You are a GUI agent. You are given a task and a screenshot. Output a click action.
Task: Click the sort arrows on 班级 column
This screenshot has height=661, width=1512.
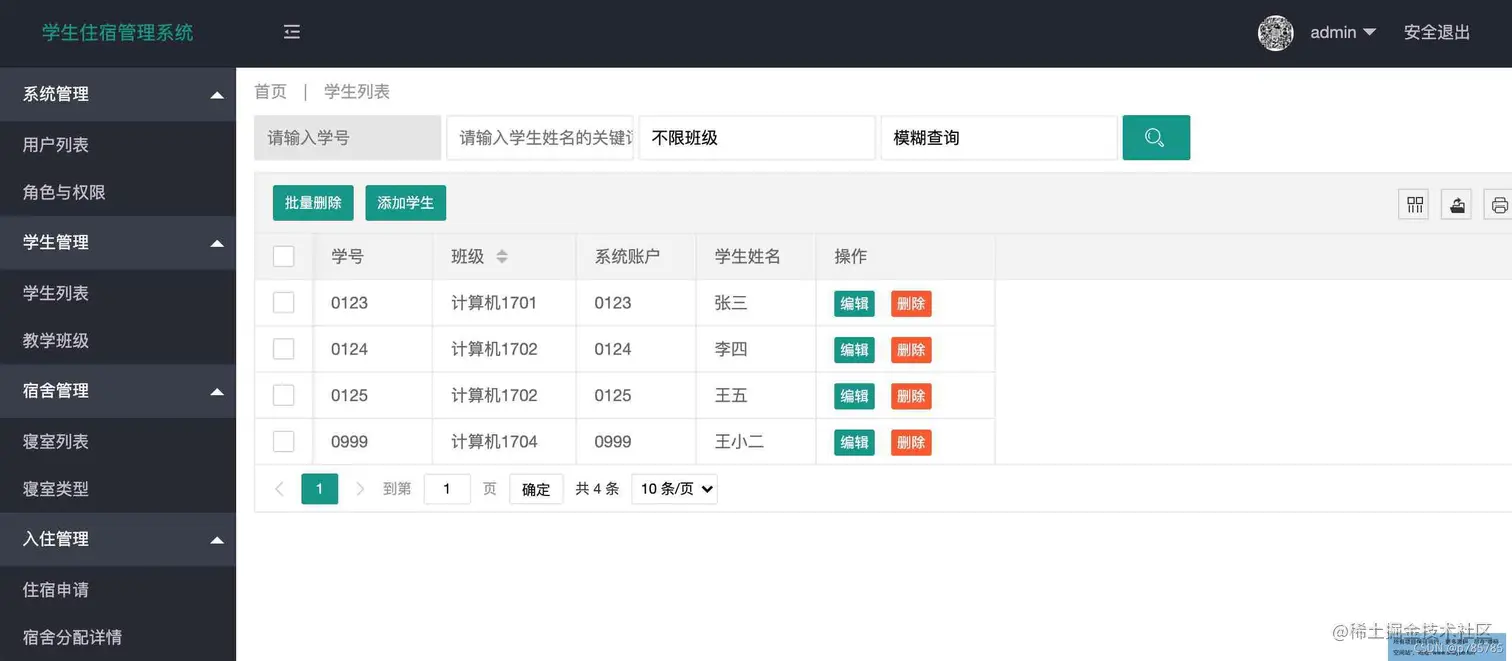coord(500,256)
